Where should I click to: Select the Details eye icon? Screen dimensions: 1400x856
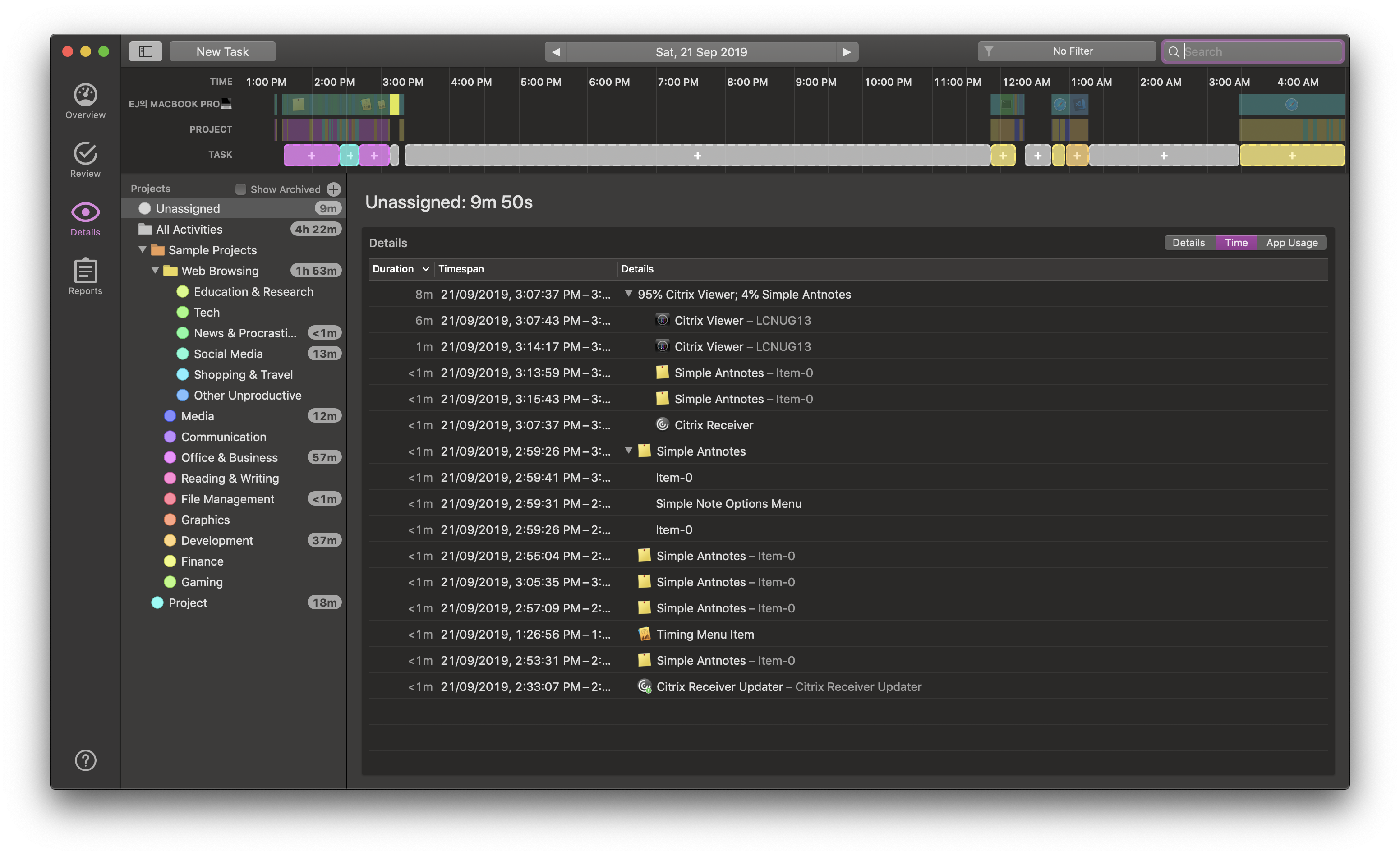coord(85,219)
